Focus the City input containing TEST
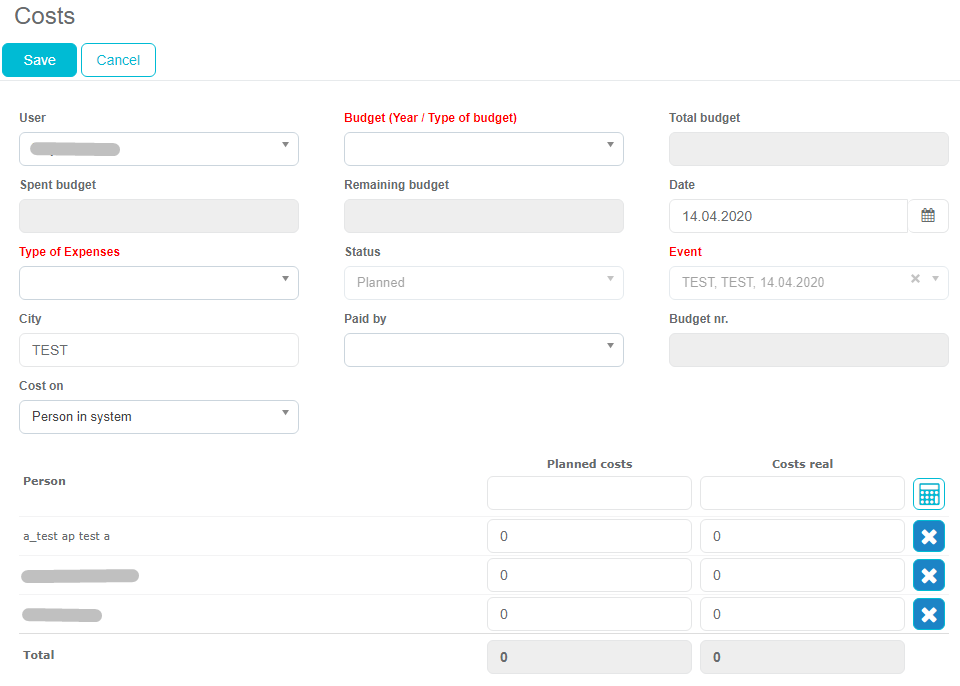 coord(159,350)
